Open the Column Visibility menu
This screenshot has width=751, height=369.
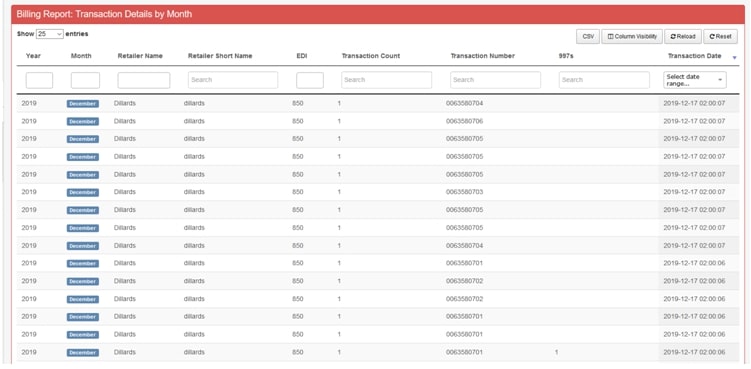(x=632, y=36)
